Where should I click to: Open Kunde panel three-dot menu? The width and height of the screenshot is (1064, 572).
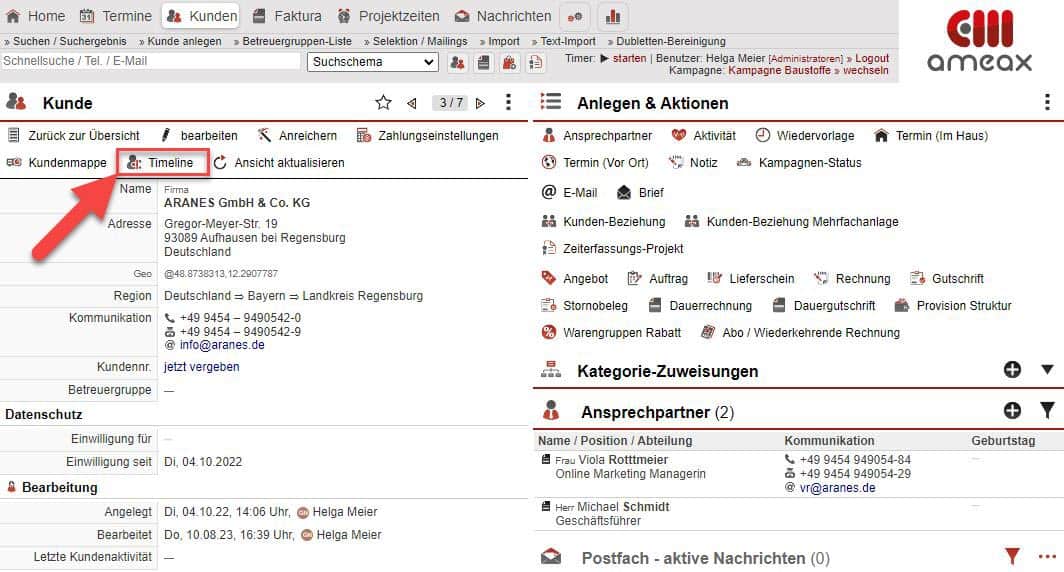click(508, 103)
